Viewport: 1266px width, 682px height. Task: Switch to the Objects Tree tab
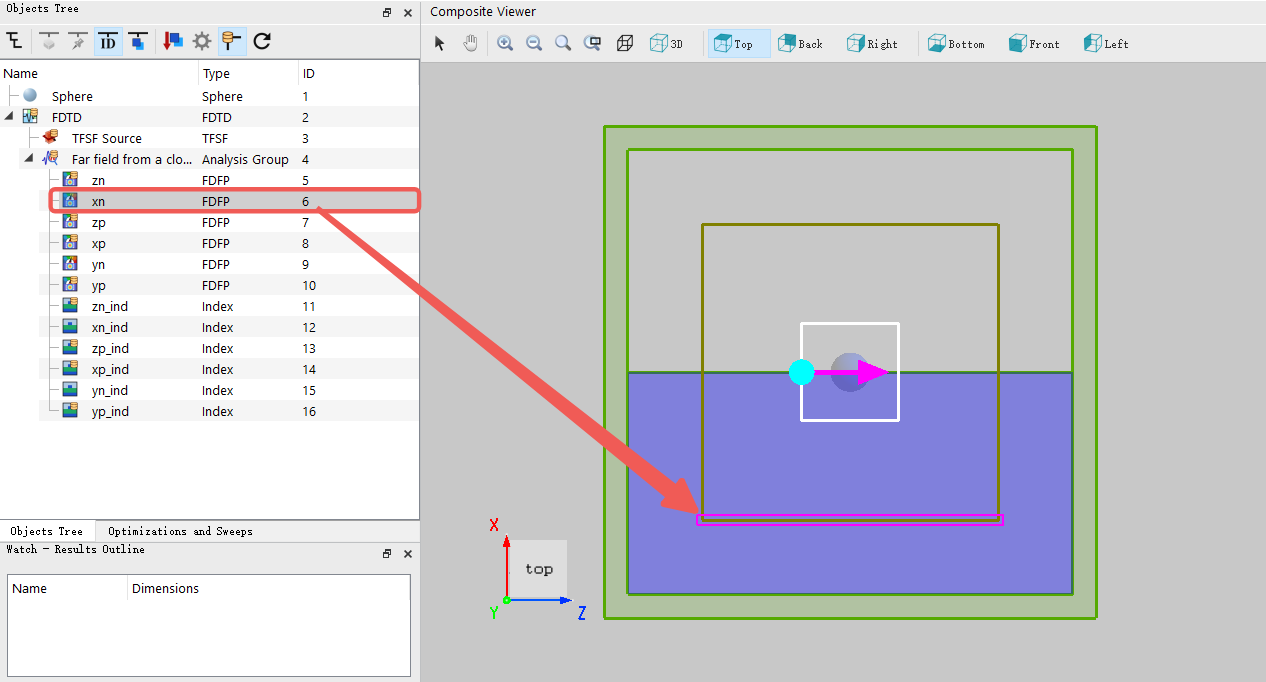(x=46, y=531)
